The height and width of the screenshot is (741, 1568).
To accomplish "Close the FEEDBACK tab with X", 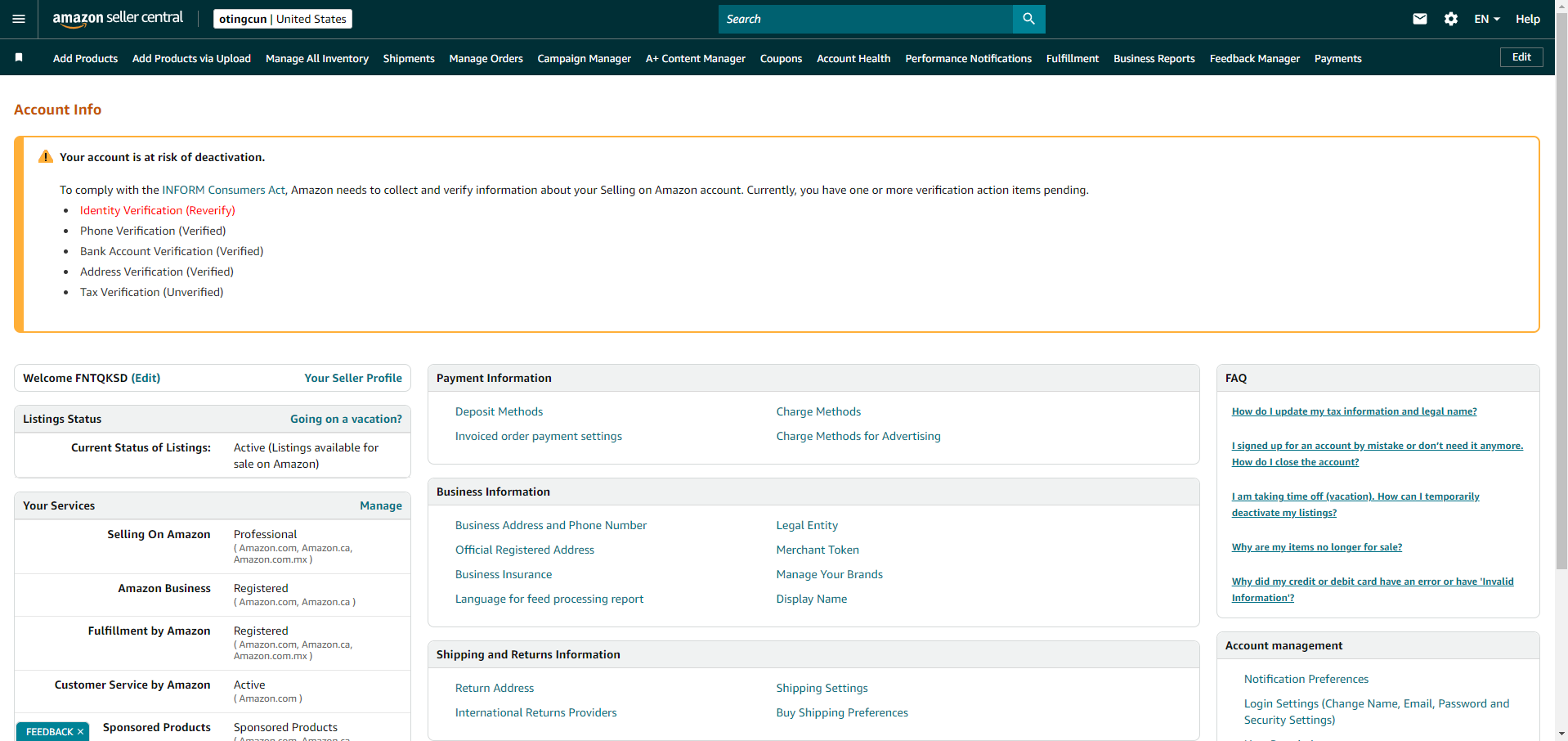I will click(80, 732).
